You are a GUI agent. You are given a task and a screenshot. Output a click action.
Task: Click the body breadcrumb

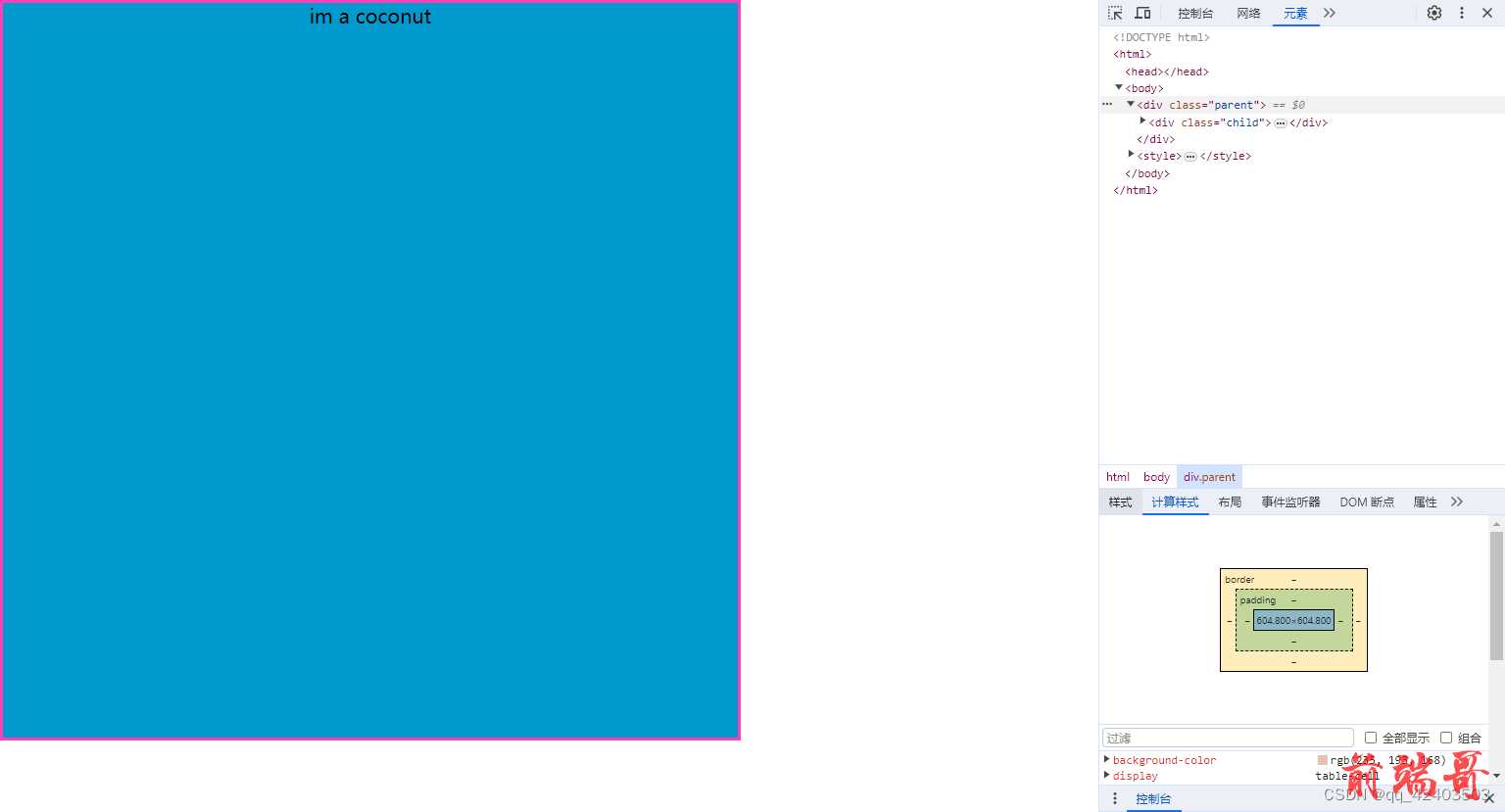tap(1156, 477)
